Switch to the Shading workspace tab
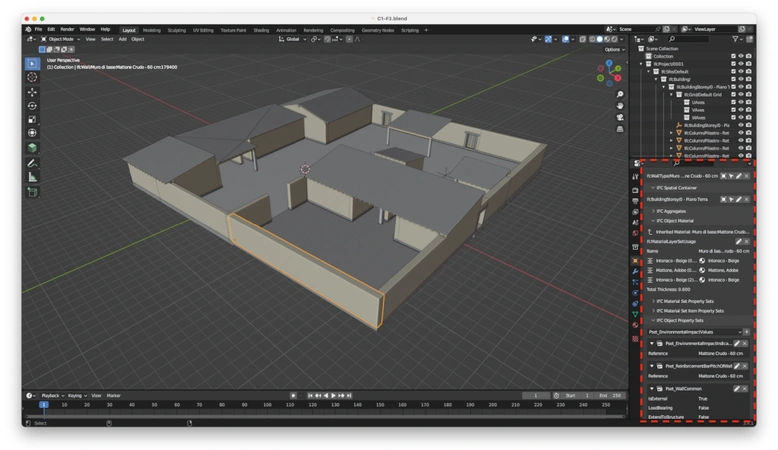Viewport: 778px width, 450px height. pyautogui.click(x=261, y=30)
